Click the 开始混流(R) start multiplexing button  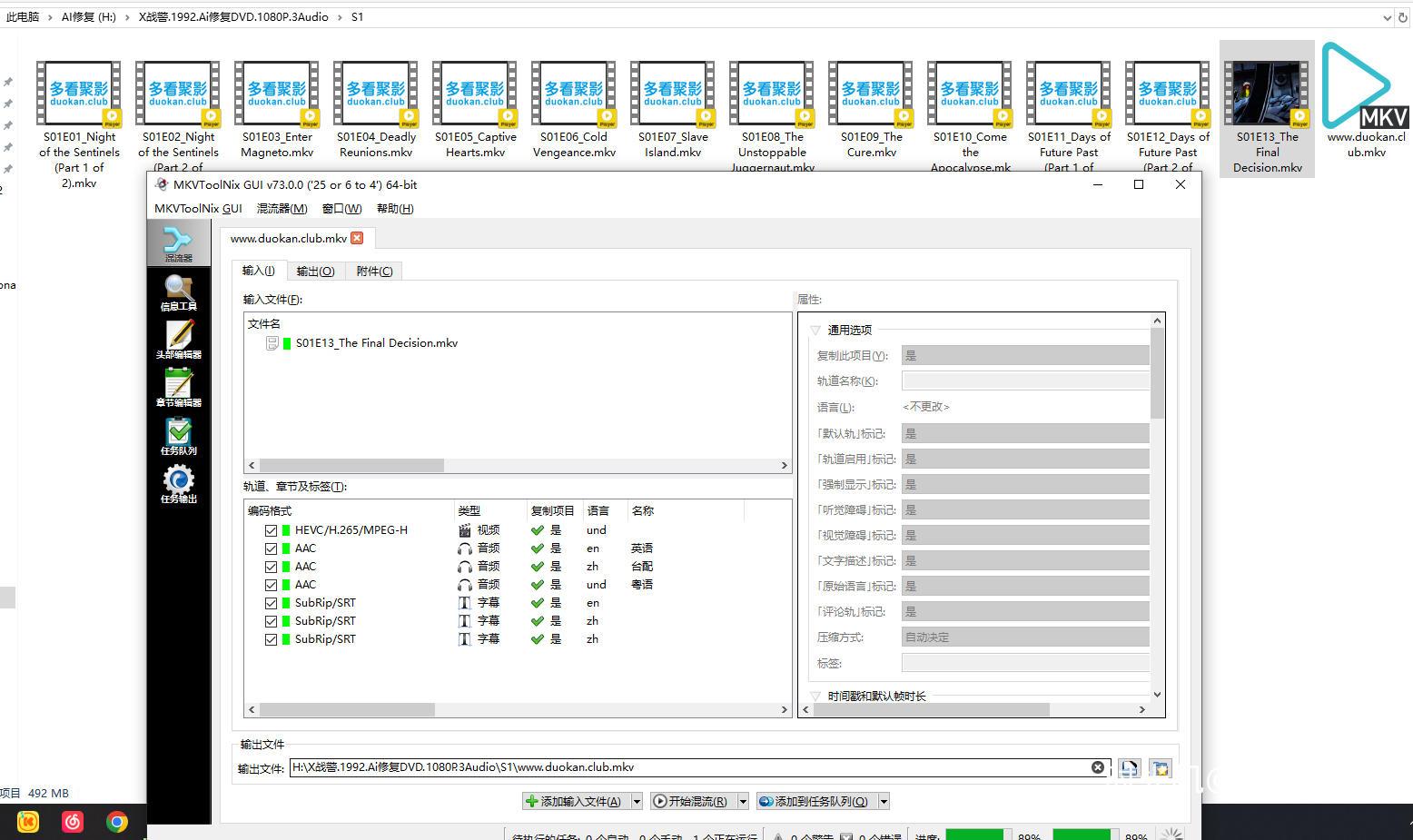[690, 801]
